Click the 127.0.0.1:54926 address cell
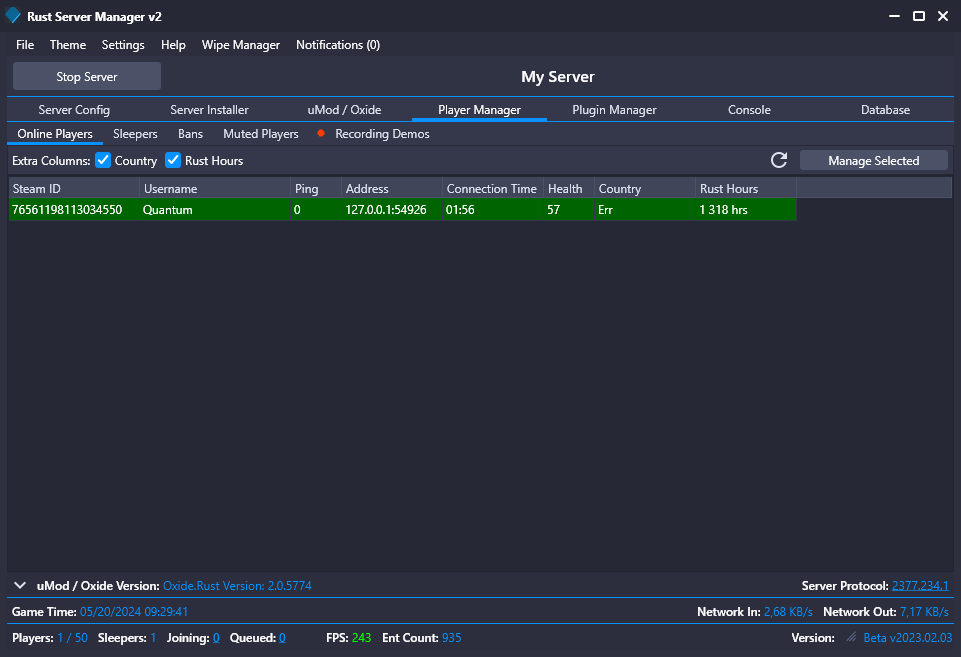 [392, 210]
